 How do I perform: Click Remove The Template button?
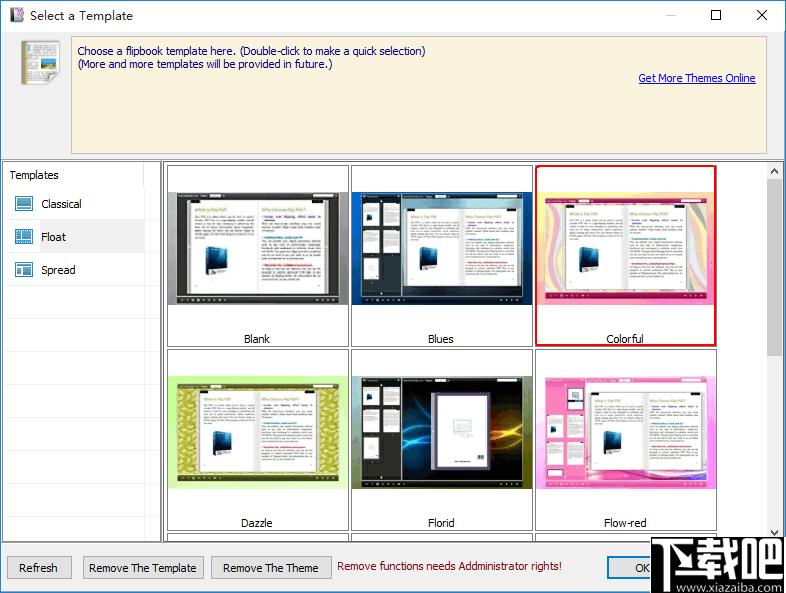pos(143,568)
